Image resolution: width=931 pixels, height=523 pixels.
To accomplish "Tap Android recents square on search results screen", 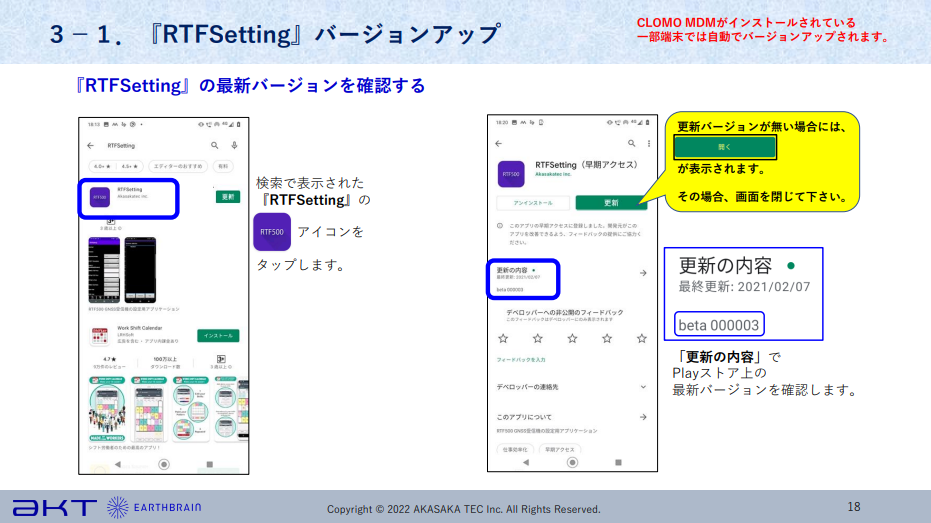I will pos(209,464).
